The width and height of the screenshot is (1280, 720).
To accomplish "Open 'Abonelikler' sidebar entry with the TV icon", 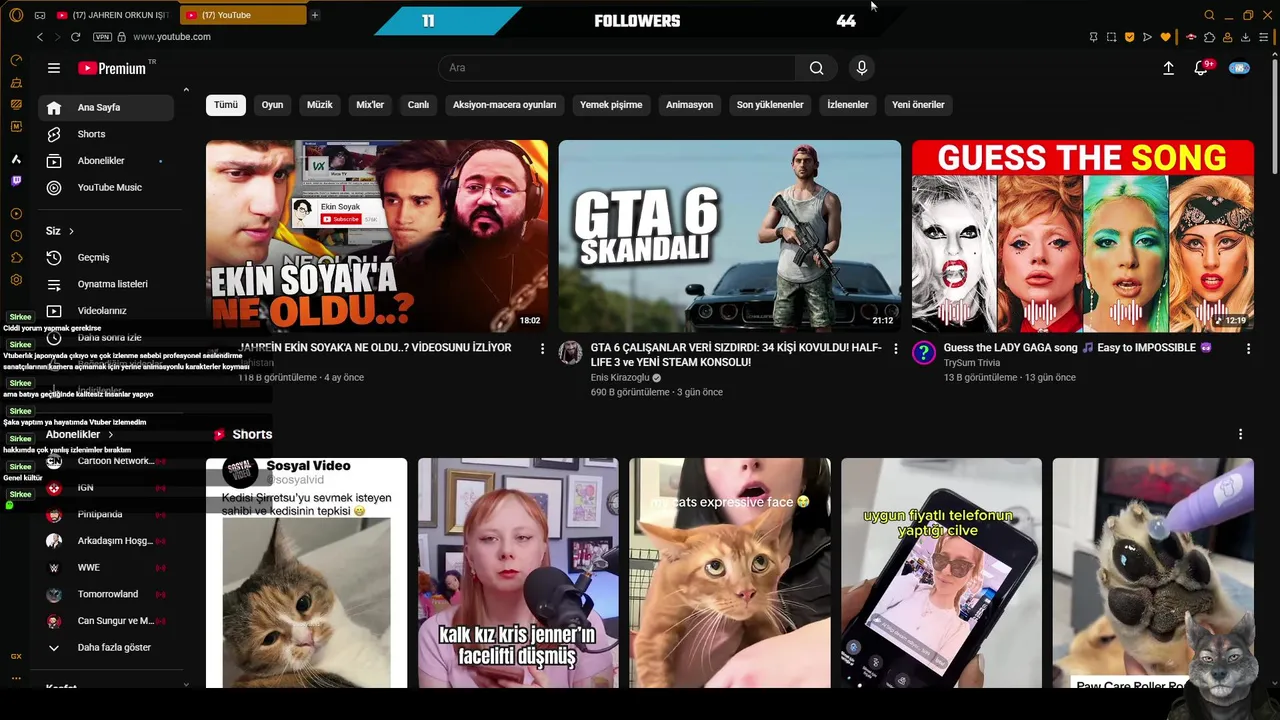I will (108, 161).
